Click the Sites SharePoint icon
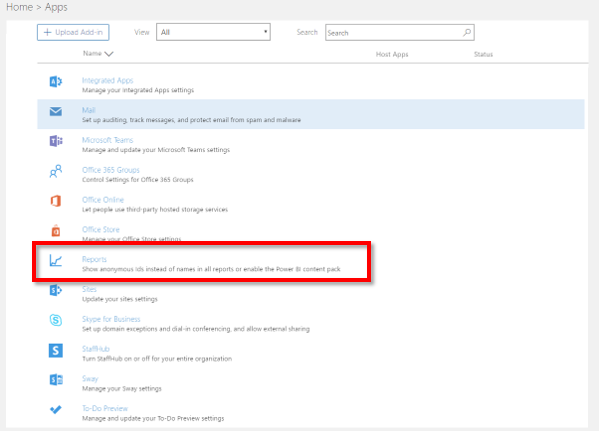The image size is (605, 431). [56, 290]
